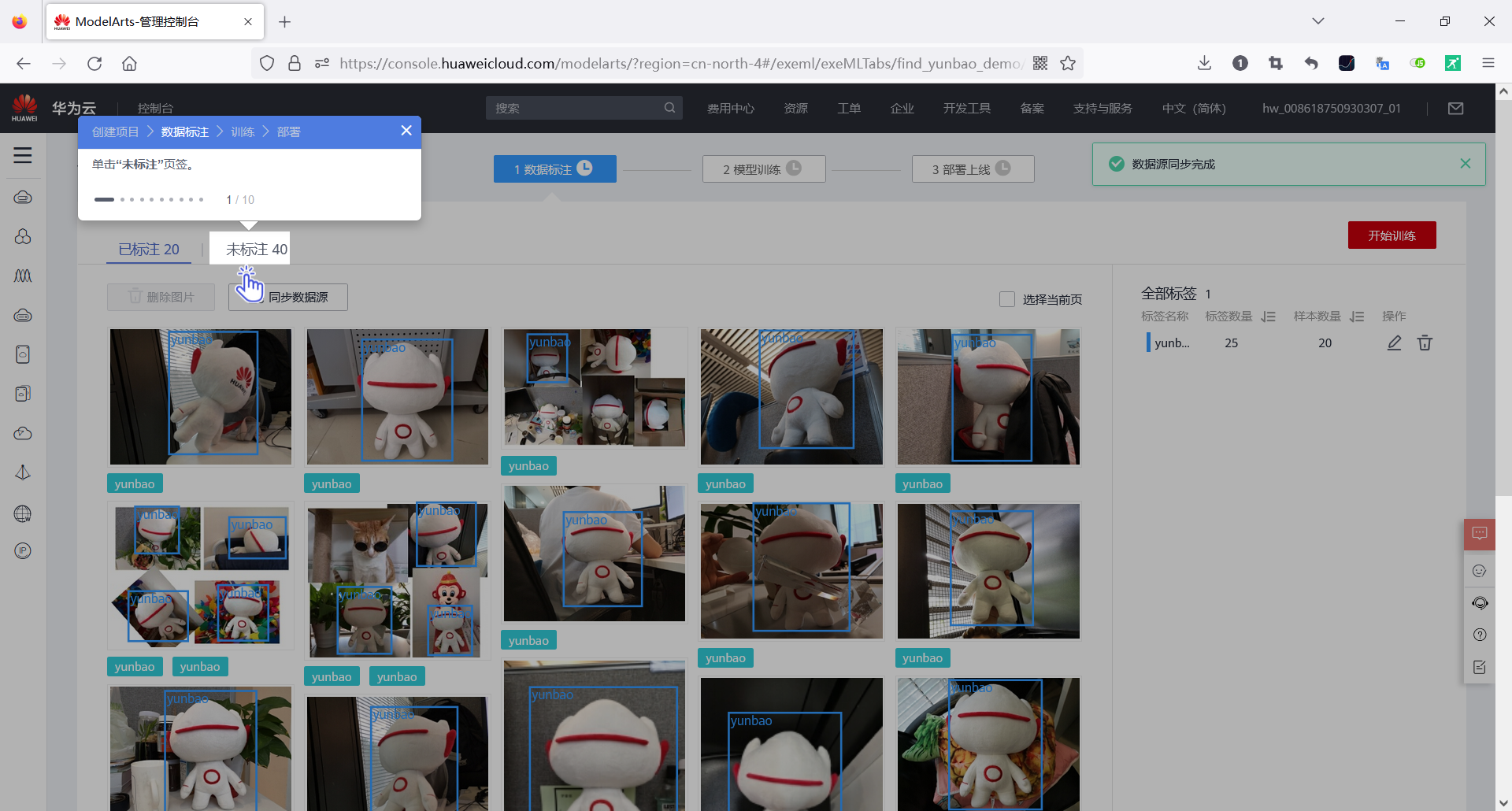
Task: Click the survey notepad icon
Action: pyautogui.click(x=1480, y=667)
